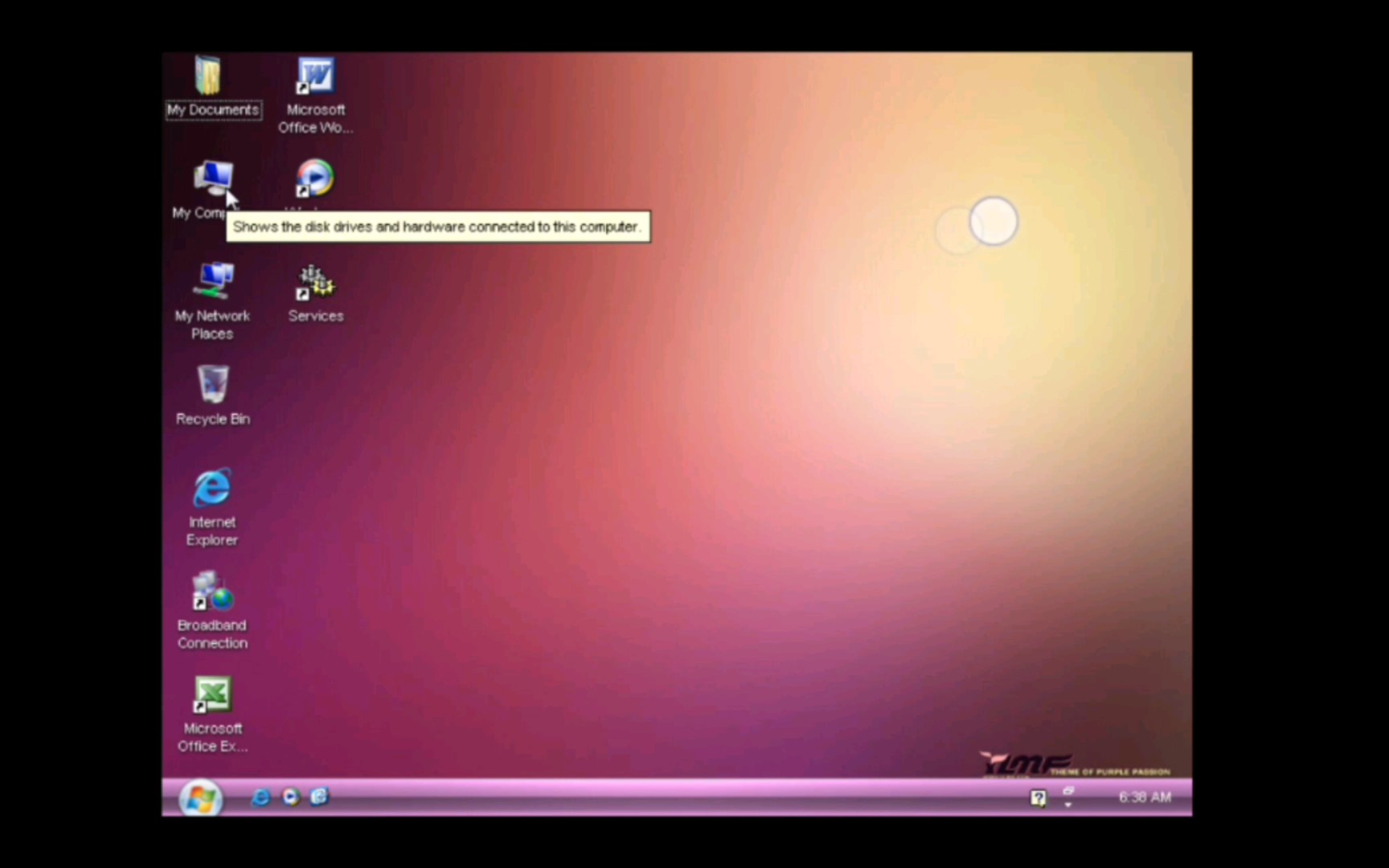The image size is (1389, 868).
Task: Open the My Documents folder icon
Action: 208,75
